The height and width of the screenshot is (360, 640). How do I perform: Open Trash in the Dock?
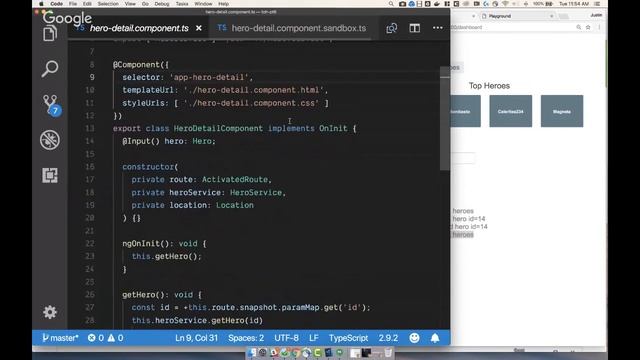click(x=387, y=352)
